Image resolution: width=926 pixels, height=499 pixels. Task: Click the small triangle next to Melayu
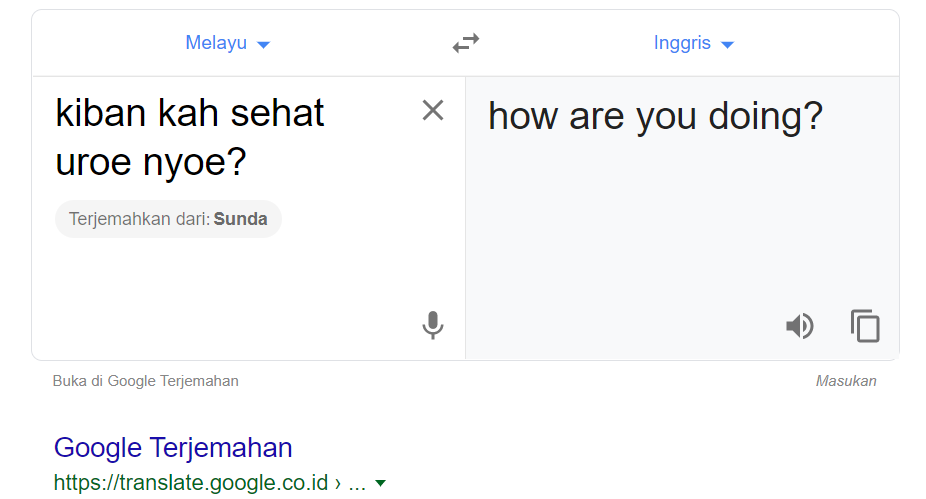pos(264,44)
